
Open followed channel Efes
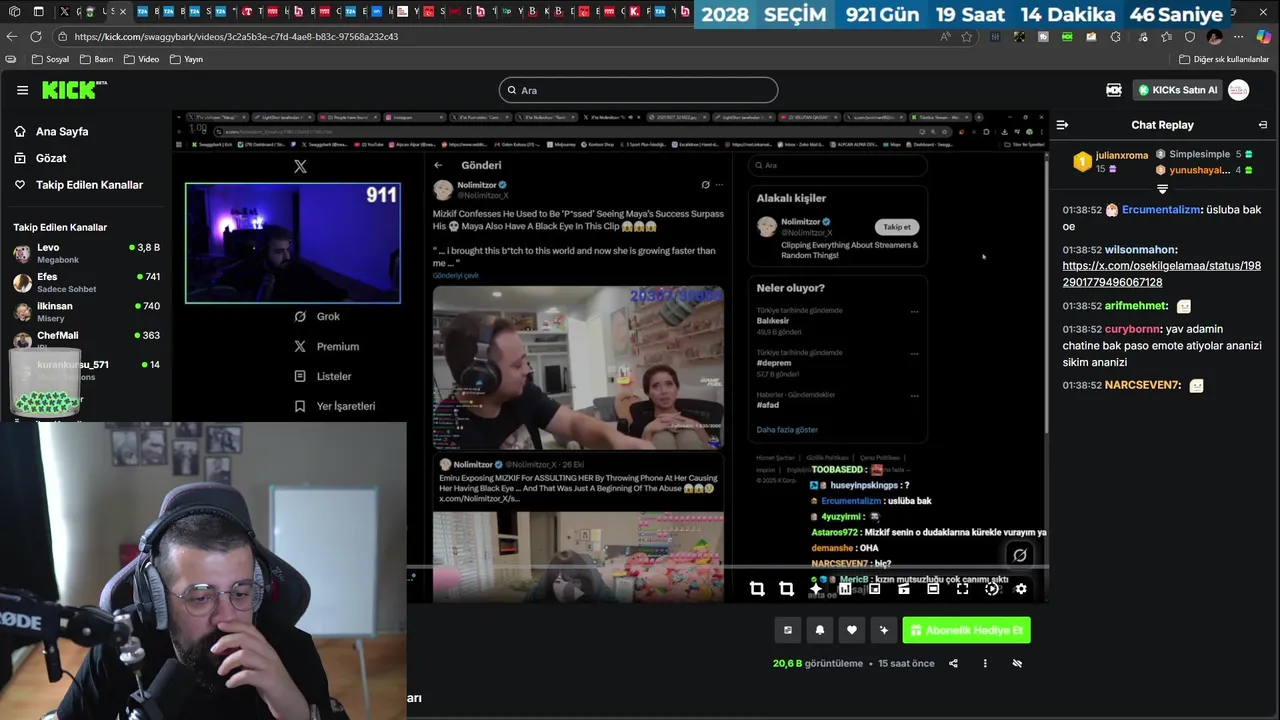pos(86,282)
